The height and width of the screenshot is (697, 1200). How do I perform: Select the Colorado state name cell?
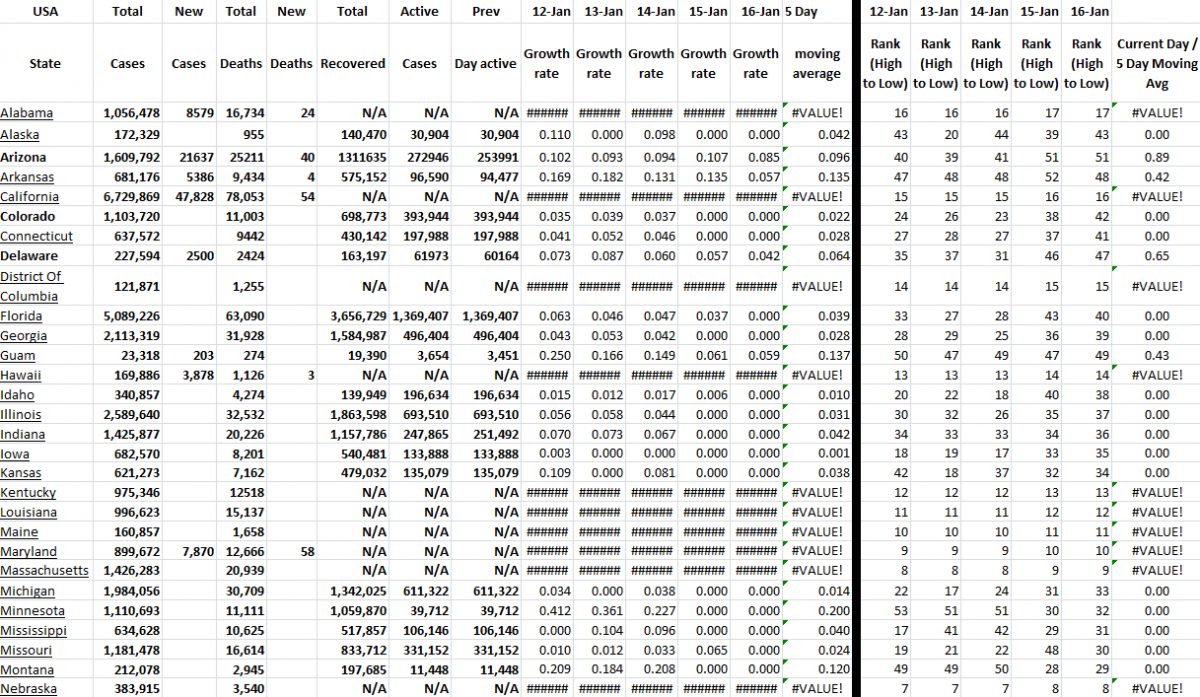tap(28, 216)
